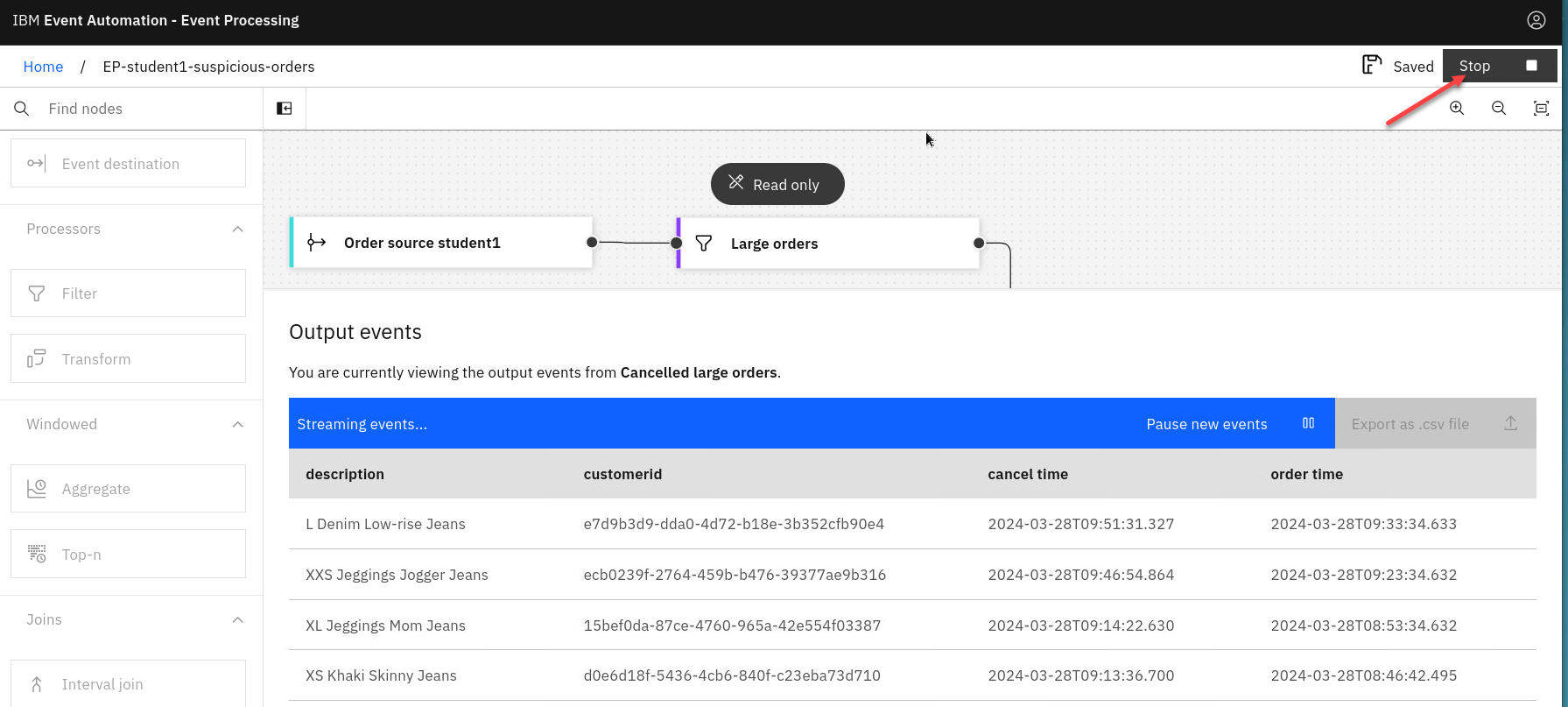Select the Aggregate node in palette
The height and width of the screenshot is (707, 1568).
[x=128, y=489]
